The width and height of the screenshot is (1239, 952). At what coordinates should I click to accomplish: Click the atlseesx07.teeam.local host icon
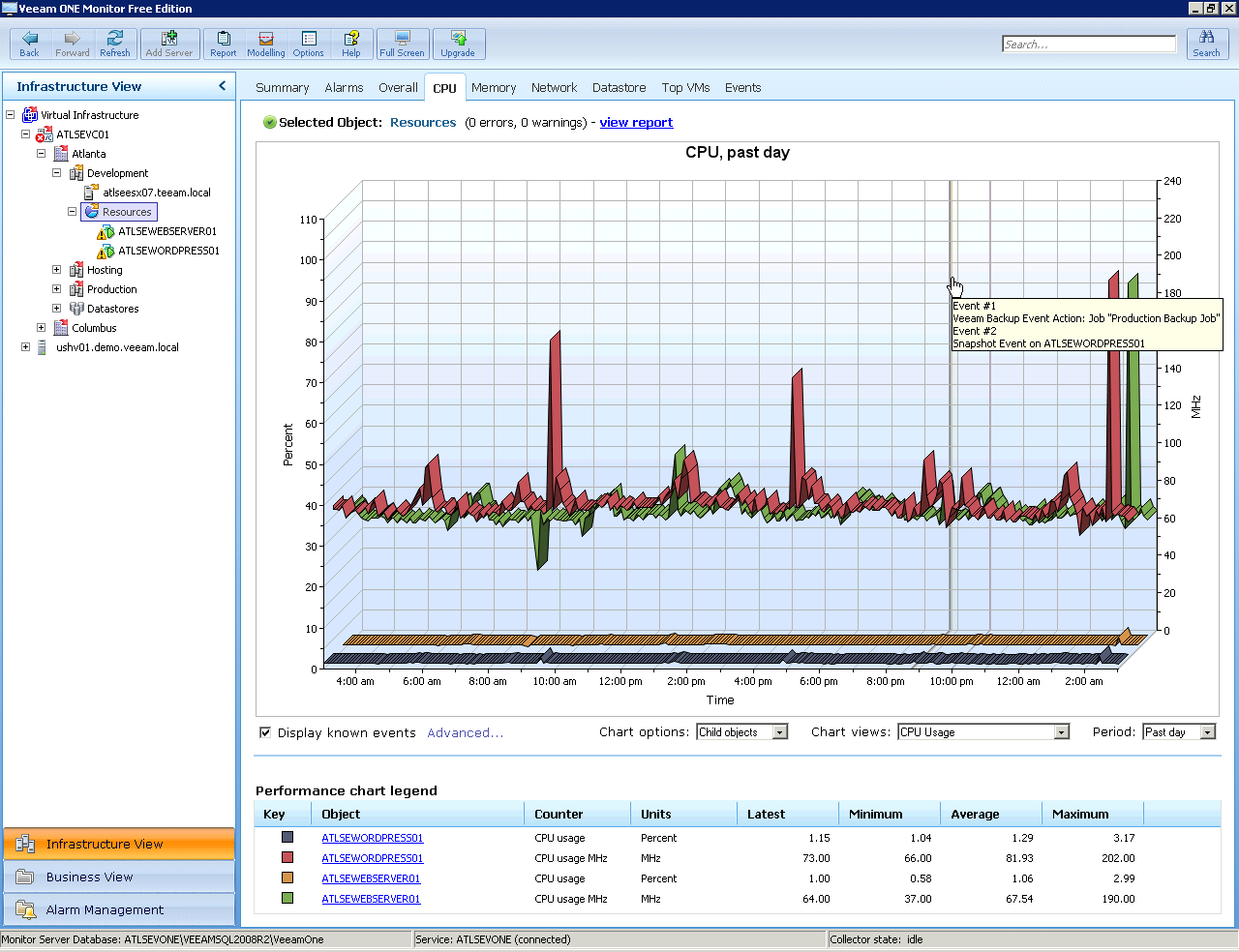click(91, 193)
